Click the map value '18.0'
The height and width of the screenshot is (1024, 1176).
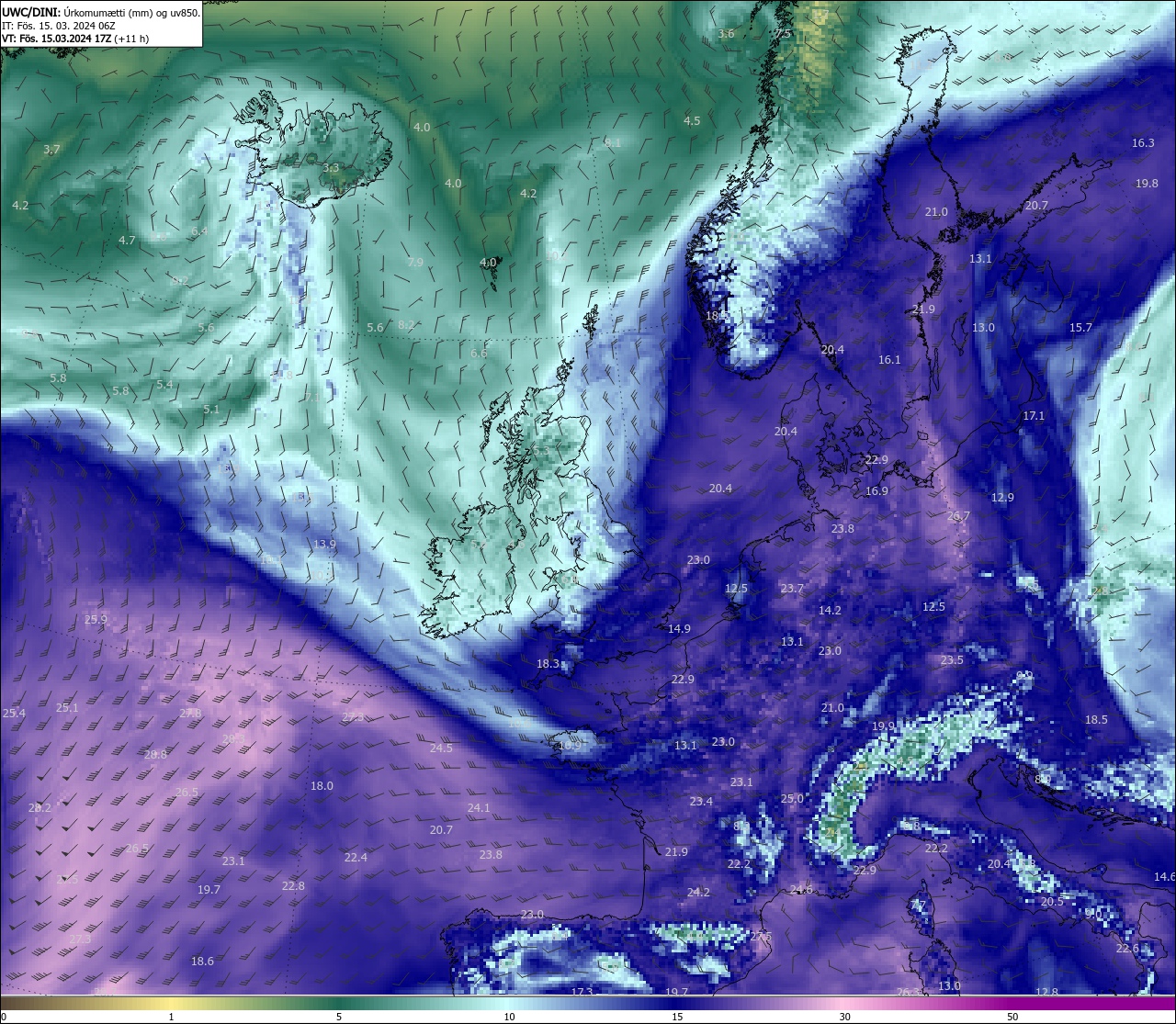(x=322, y=786)
